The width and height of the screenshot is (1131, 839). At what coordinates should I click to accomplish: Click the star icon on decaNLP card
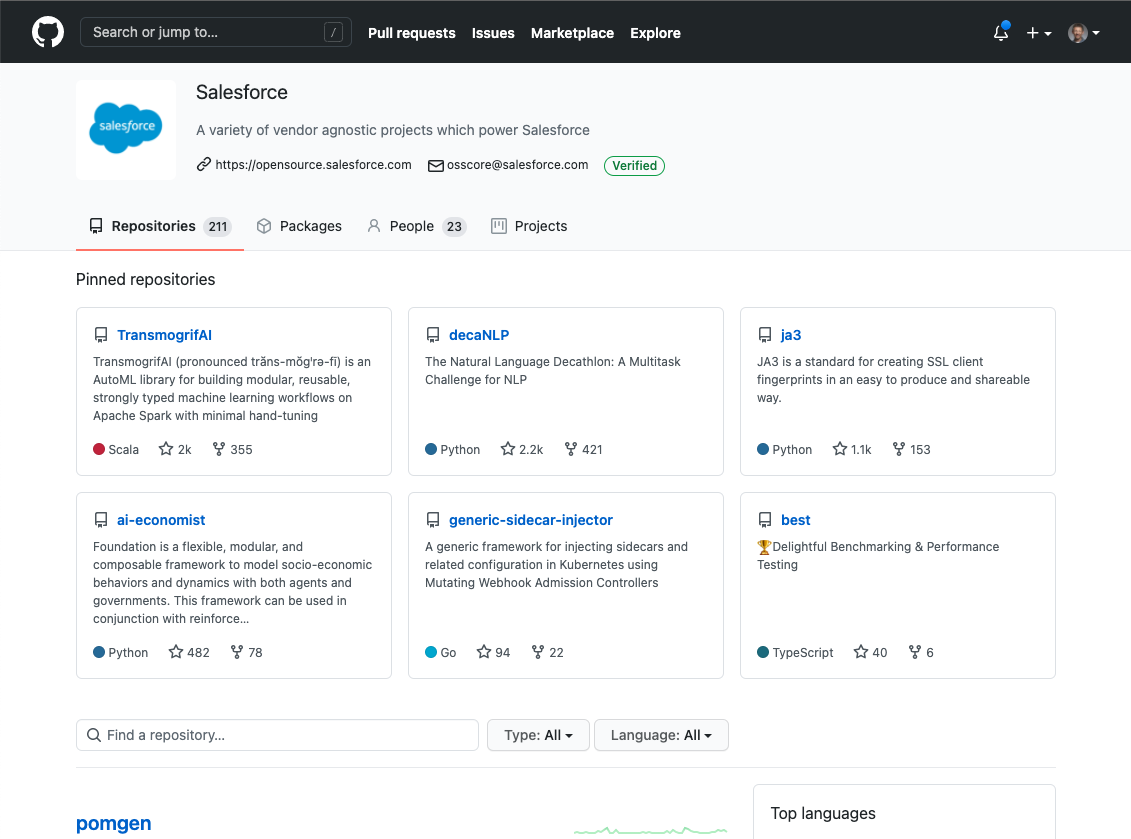tap(508, 449)
